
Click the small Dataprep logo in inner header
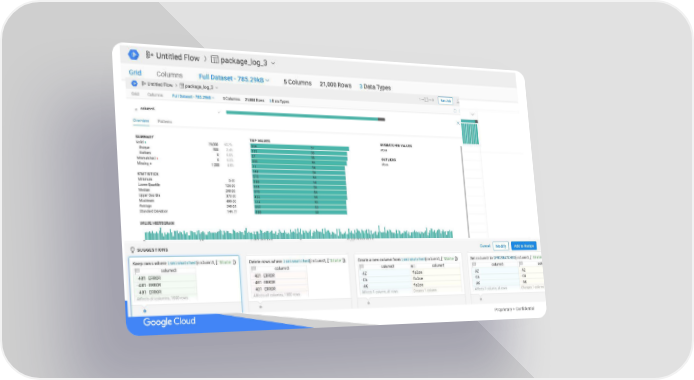tap(134, 83)
